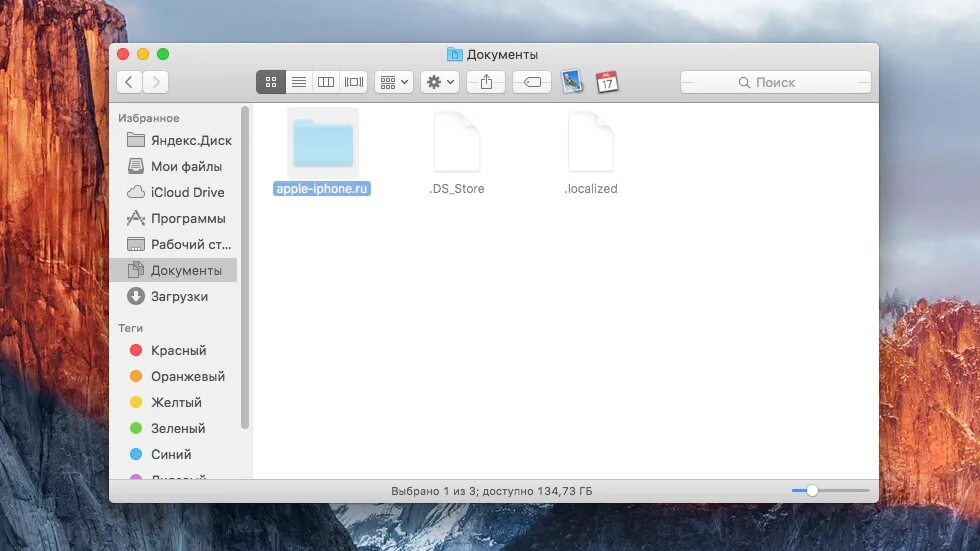The width and height of the screenshot is (980, 551).
Task: Click the Загрузки download arrow icon
Action: pos(136,296)
